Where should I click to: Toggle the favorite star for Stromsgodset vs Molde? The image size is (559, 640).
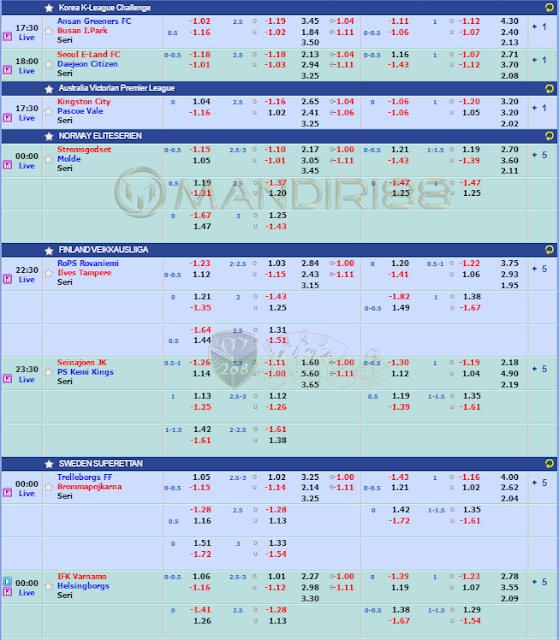49,159
